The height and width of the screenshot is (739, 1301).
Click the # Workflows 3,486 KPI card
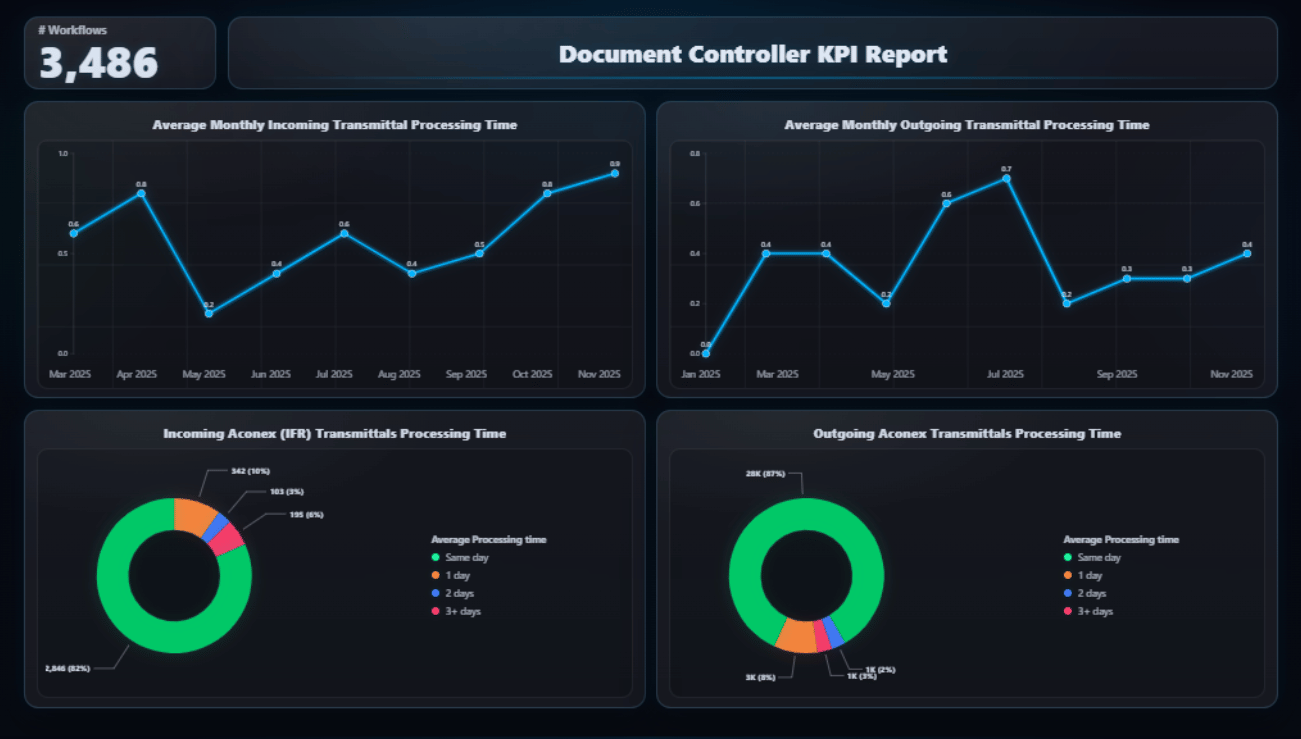pyautogui.click(x=120, y=53)
